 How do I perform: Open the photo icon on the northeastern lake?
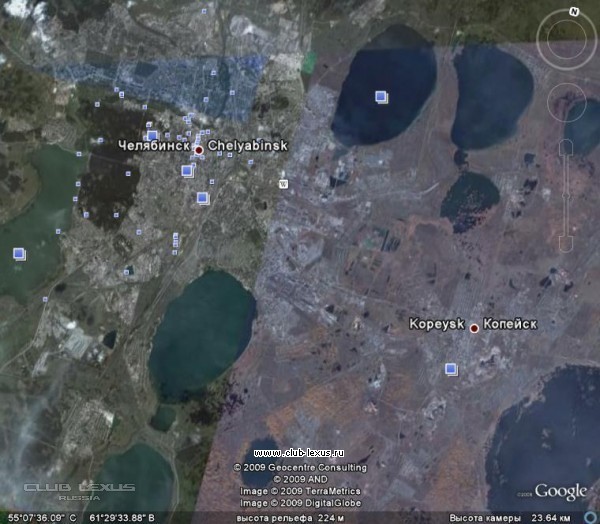381,96
